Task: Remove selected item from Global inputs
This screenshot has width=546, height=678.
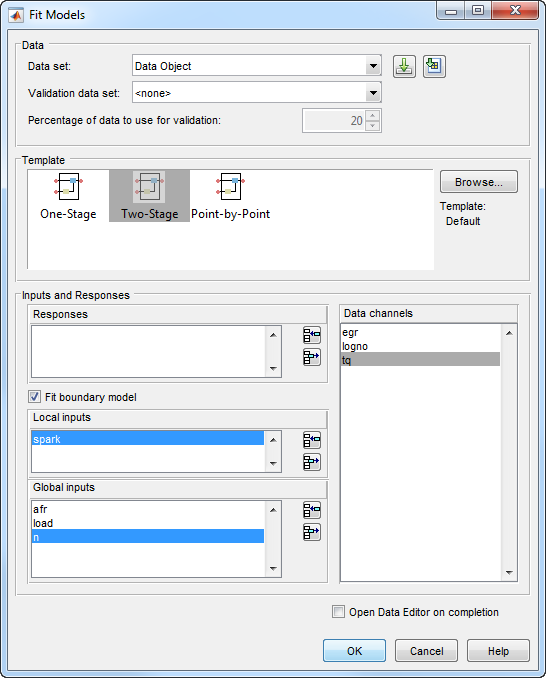Action: click(312, 532)
